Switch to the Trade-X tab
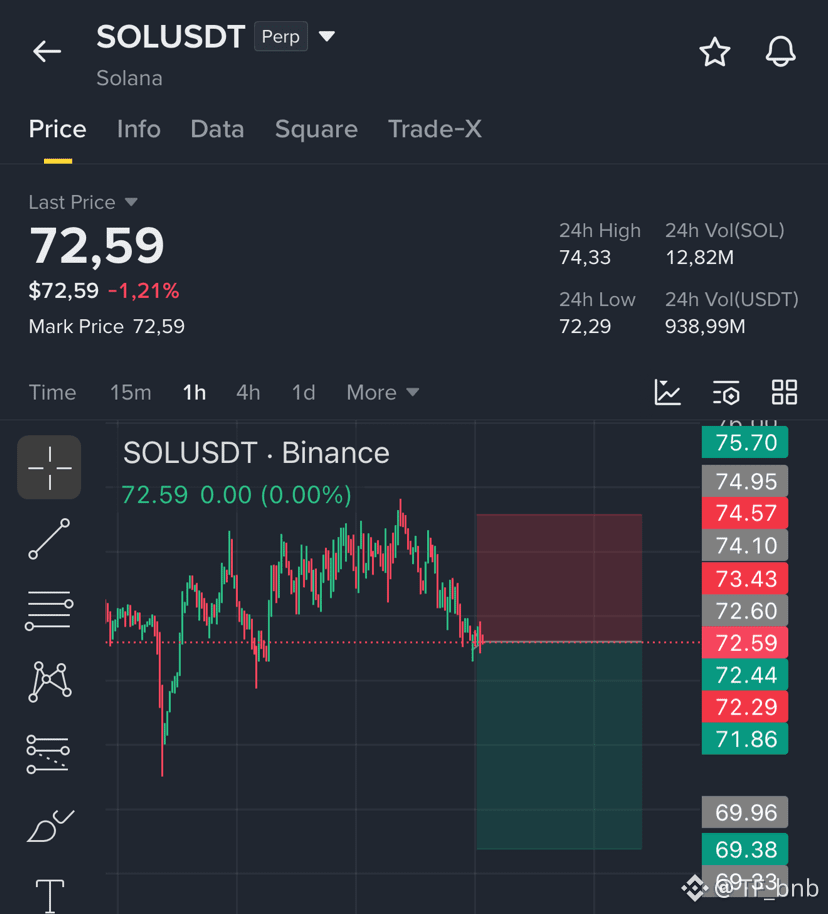The width and height of the screenshot is (828, 914). coord(435,129)
